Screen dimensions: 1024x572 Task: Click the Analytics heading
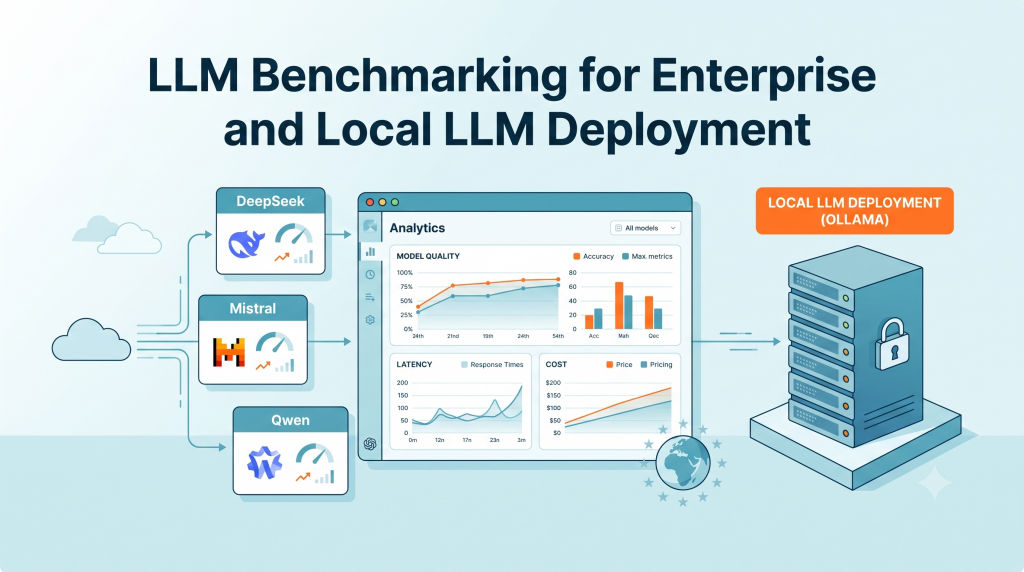(x=417, y=228)
